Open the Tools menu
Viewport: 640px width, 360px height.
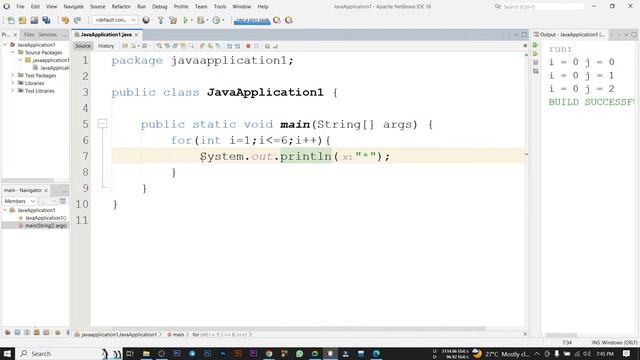[220, 7]
